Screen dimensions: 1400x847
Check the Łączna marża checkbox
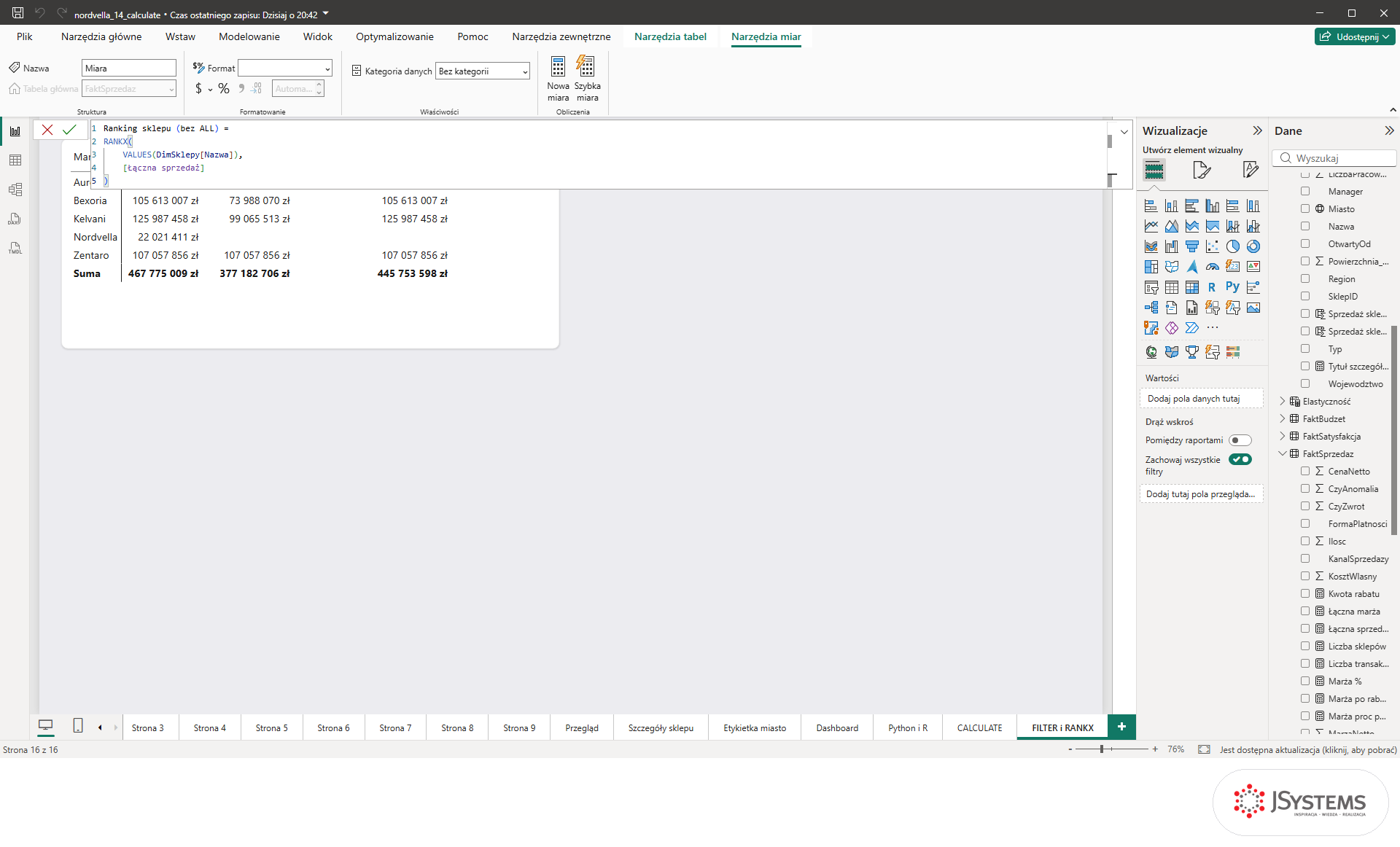[x=1305, y=611]
